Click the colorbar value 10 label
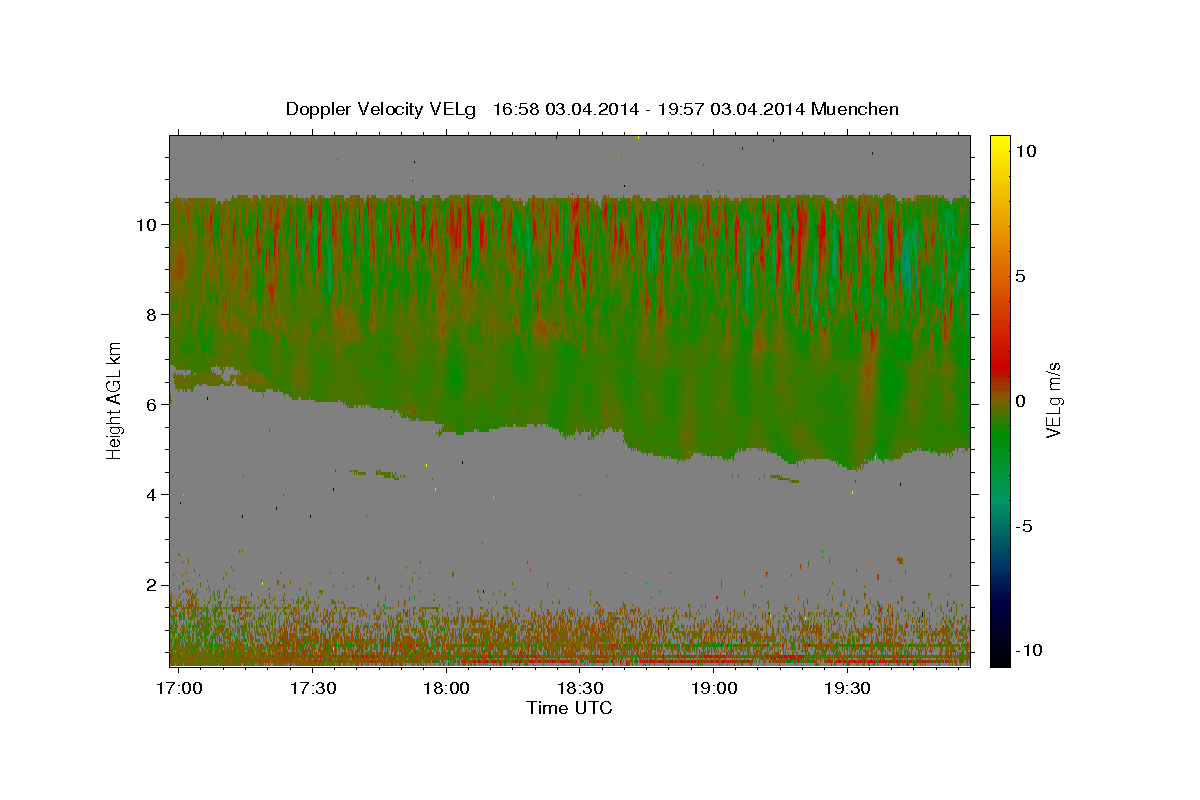 tap(1026, 151)
